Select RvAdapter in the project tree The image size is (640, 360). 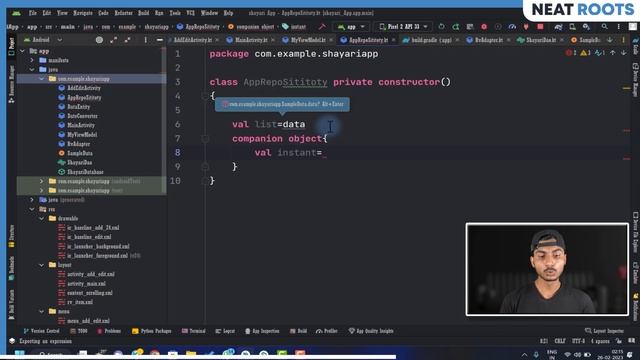(78, 144)
